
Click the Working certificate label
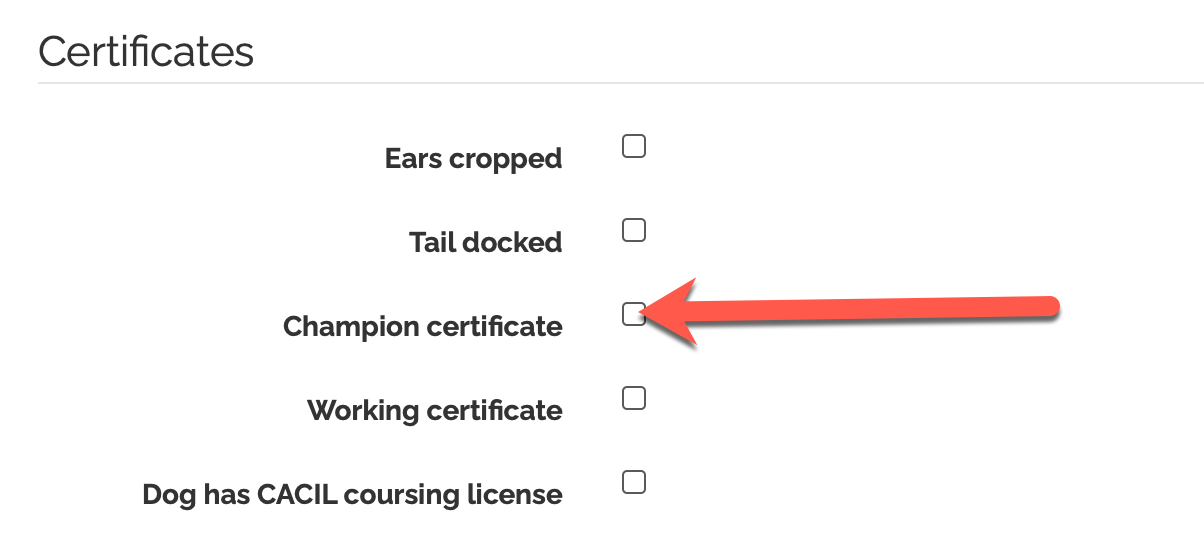click(x=434, y=411)
